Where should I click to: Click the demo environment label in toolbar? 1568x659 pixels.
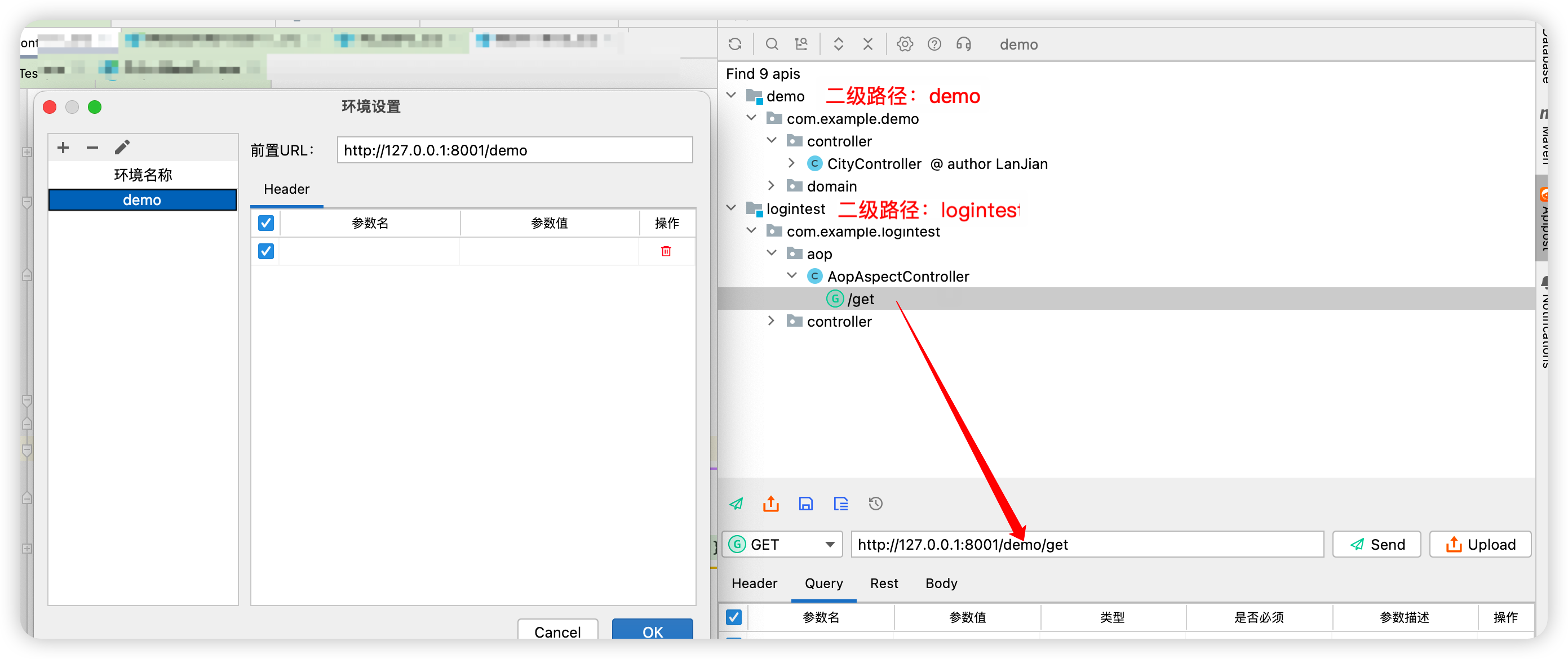[1018, 44]
